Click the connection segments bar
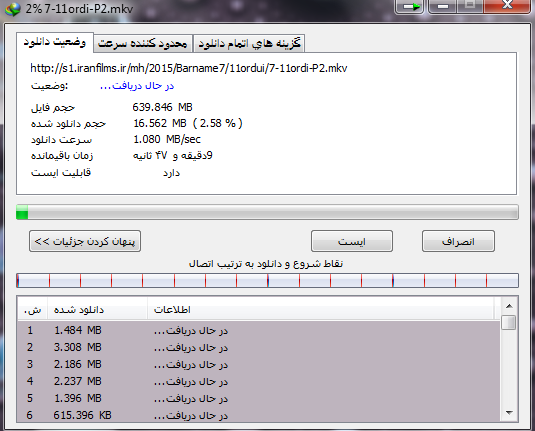 tap(267, 281)
